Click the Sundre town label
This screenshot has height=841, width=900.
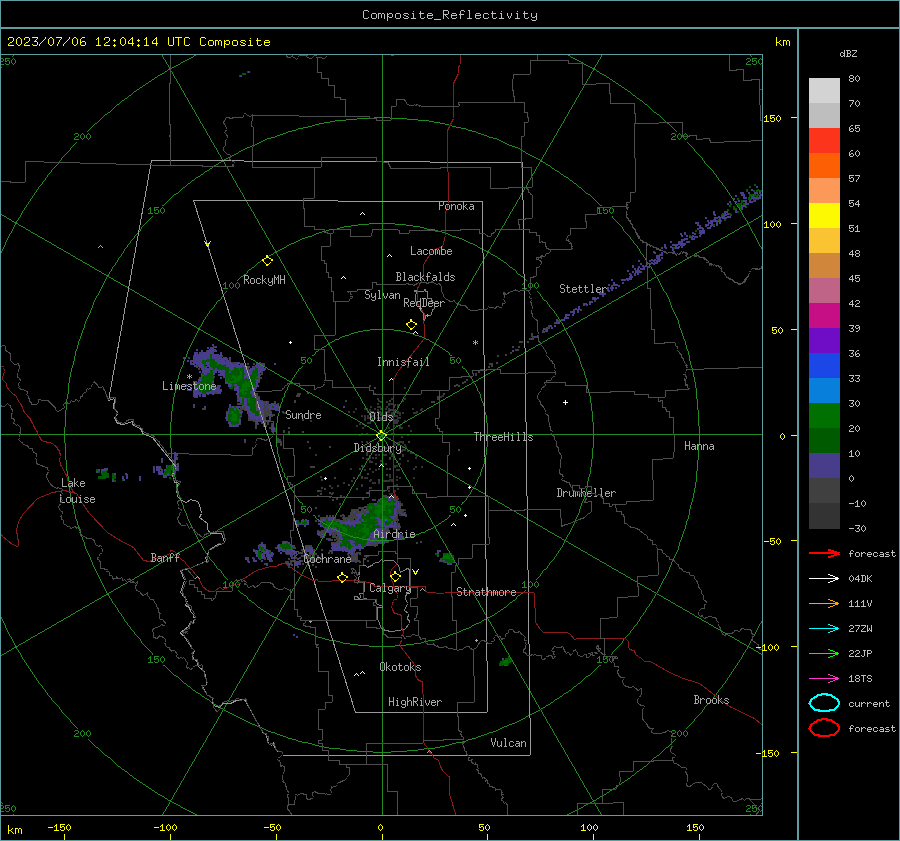tap(303, 415)
